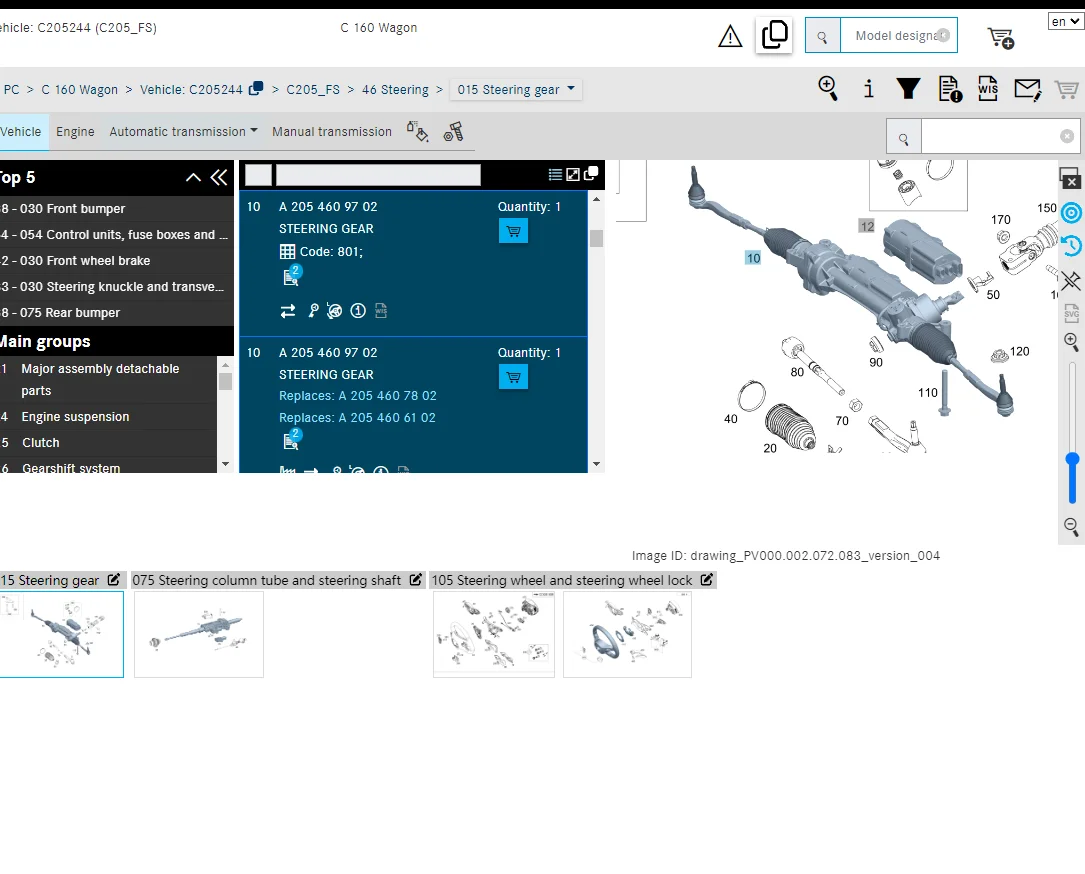Click the C205_FS breadcrumb
Screen dimensions: 1085x874
(313, 89)
